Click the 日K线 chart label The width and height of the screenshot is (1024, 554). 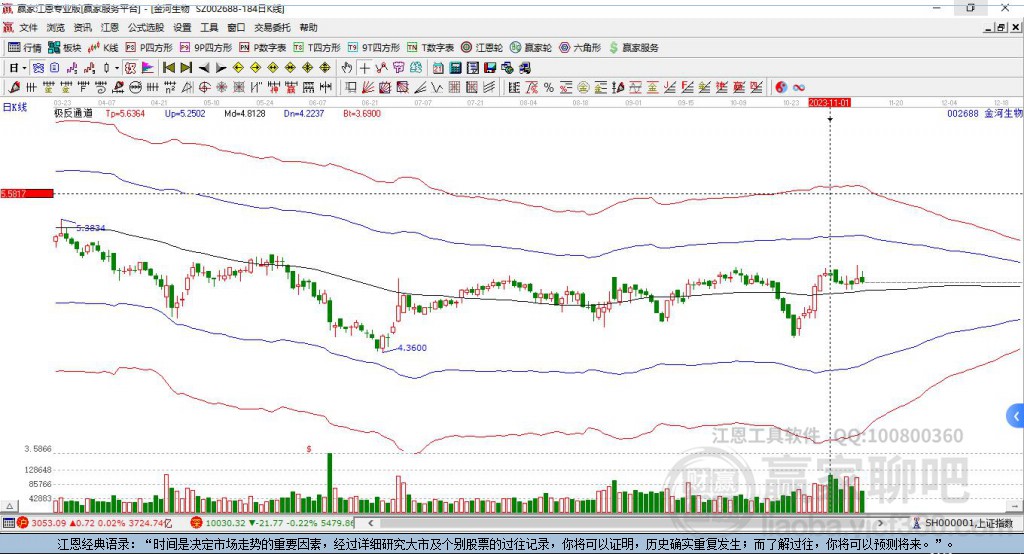click(14, 107)
